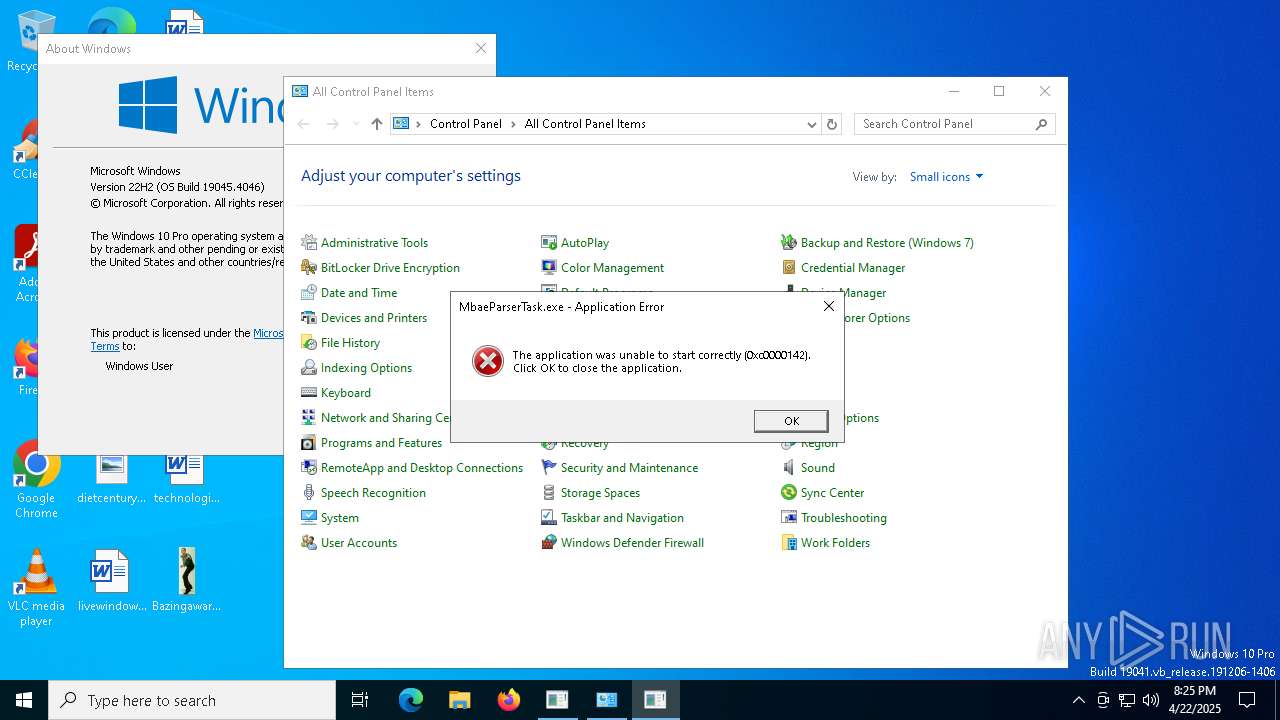
Task: Open the notification center
Action: coord(1247,700)
